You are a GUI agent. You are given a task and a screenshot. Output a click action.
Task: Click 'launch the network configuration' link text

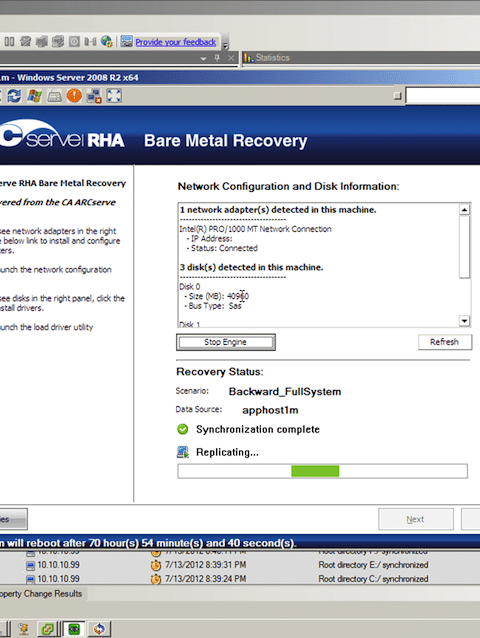point(56,270)
